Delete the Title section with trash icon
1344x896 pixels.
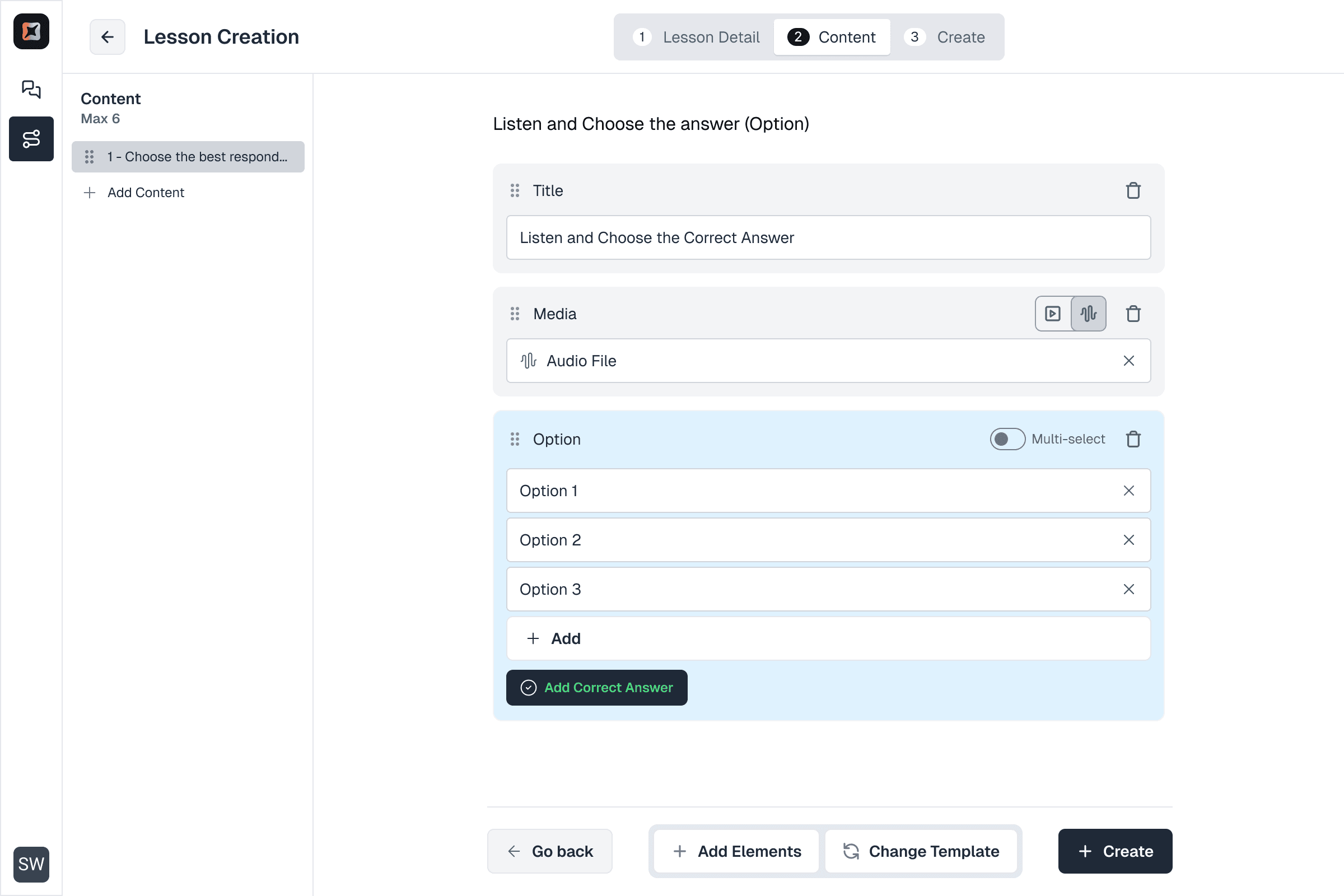point(1132,190)
